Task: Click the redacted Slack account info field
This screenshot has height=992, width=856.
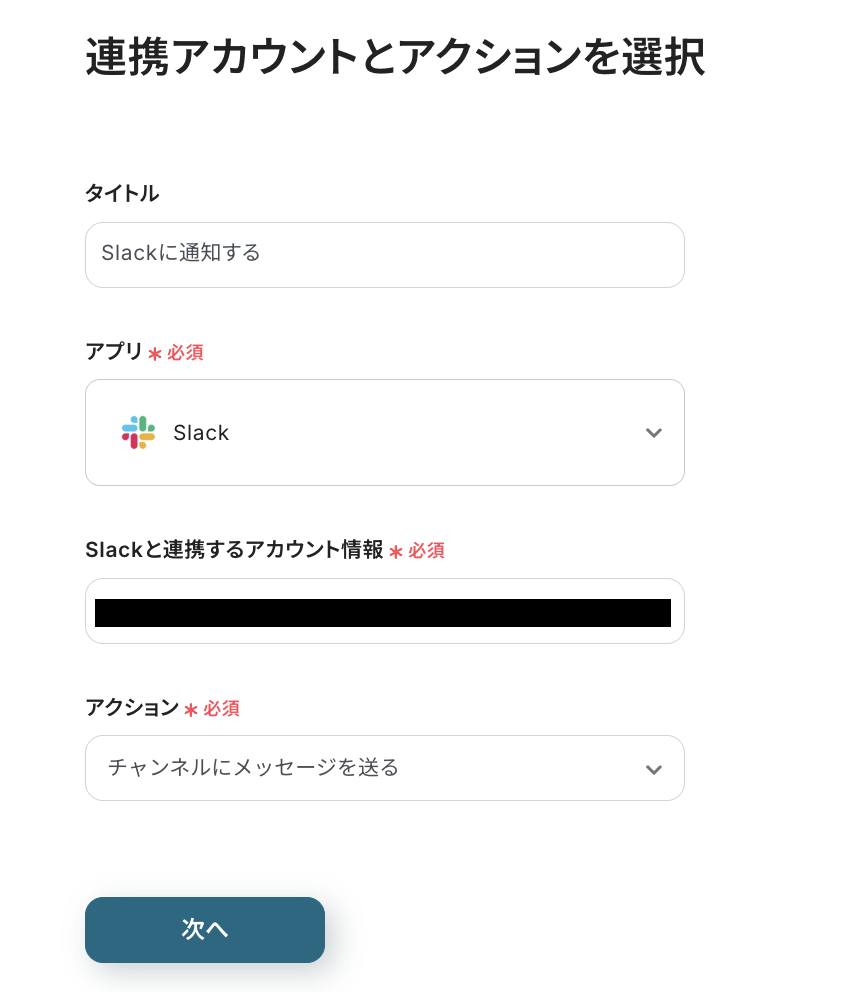Action: tap(383, 612)
